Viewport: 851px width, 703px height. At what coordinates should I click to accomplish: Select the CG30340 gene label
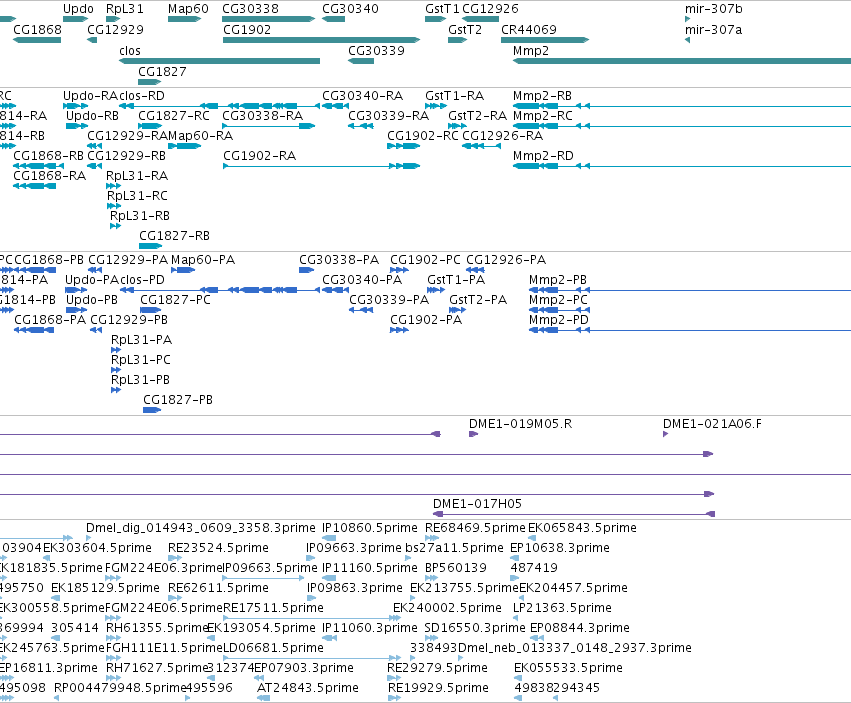pyautogui.click(x=351, y=9)
